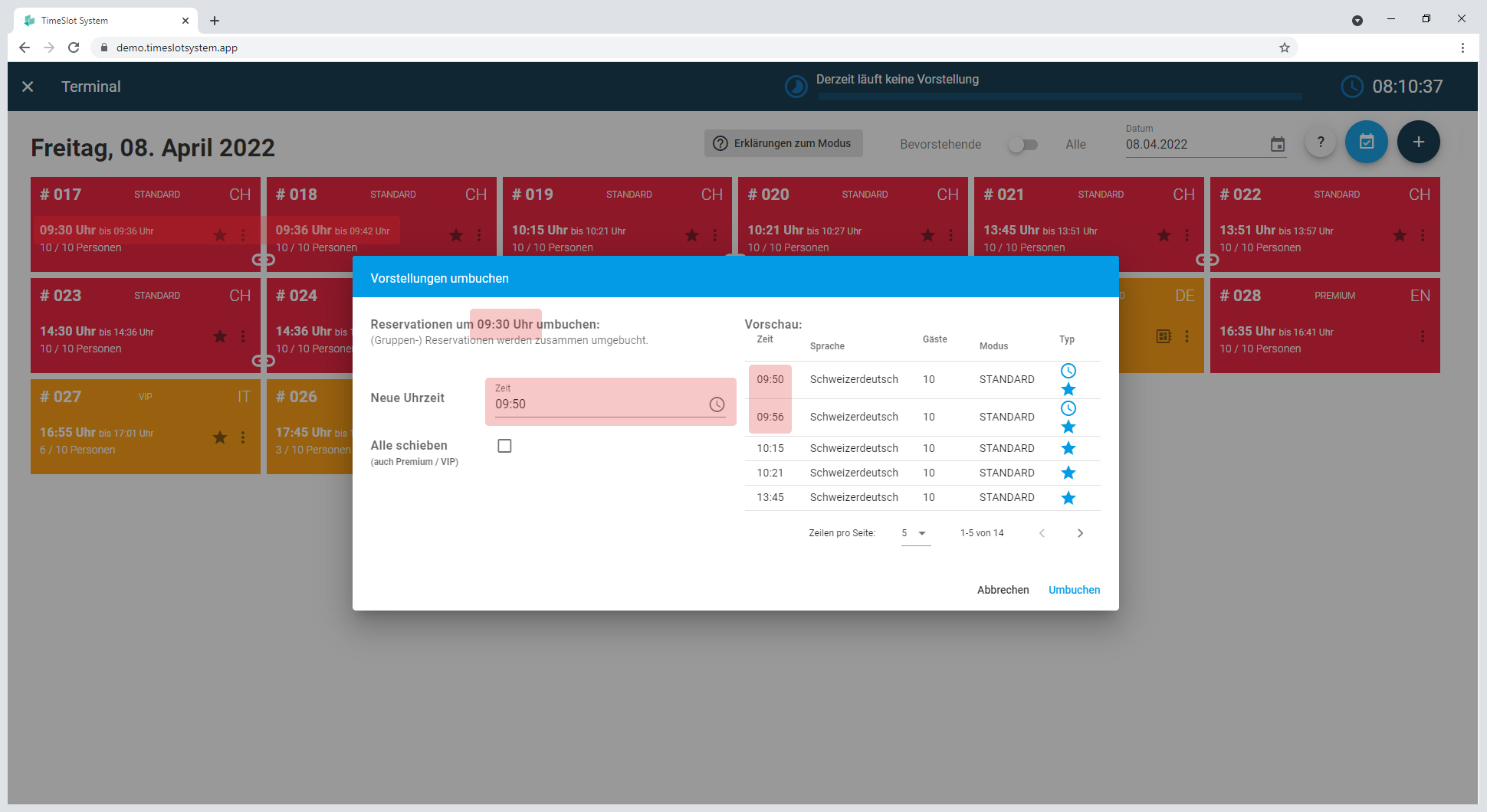Click the show progress bar in header
The image size is (1487, 812).
1059,97
